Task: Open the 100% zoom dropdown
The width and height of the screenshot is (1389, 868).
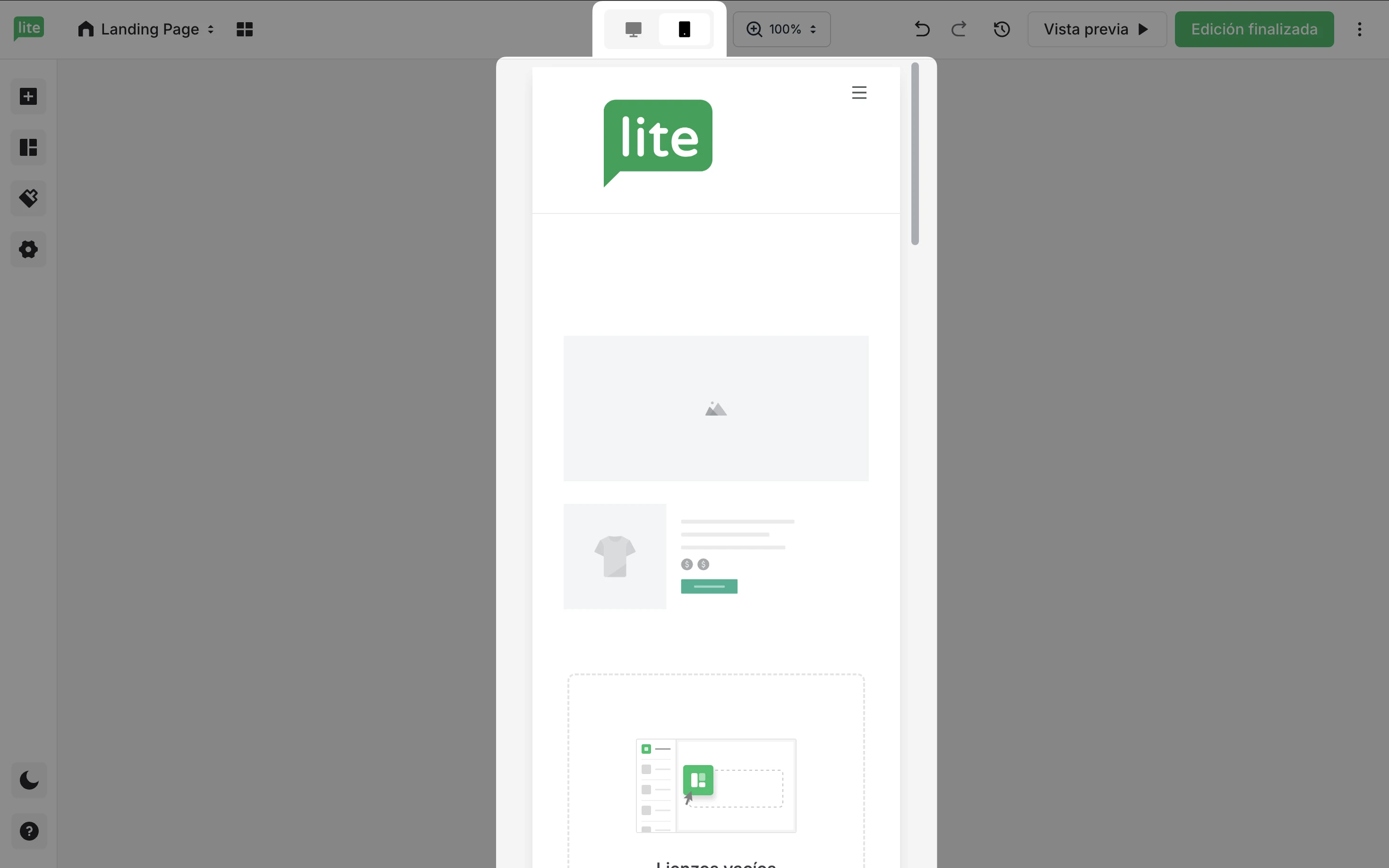Action: (x=781, y=29)
